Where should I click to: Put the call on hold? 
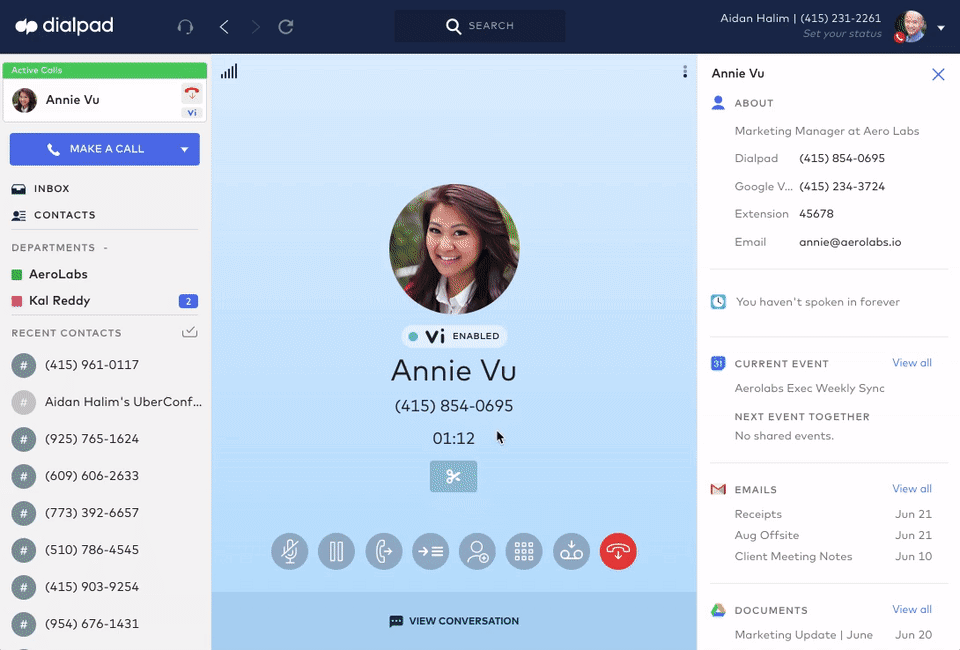336,551
